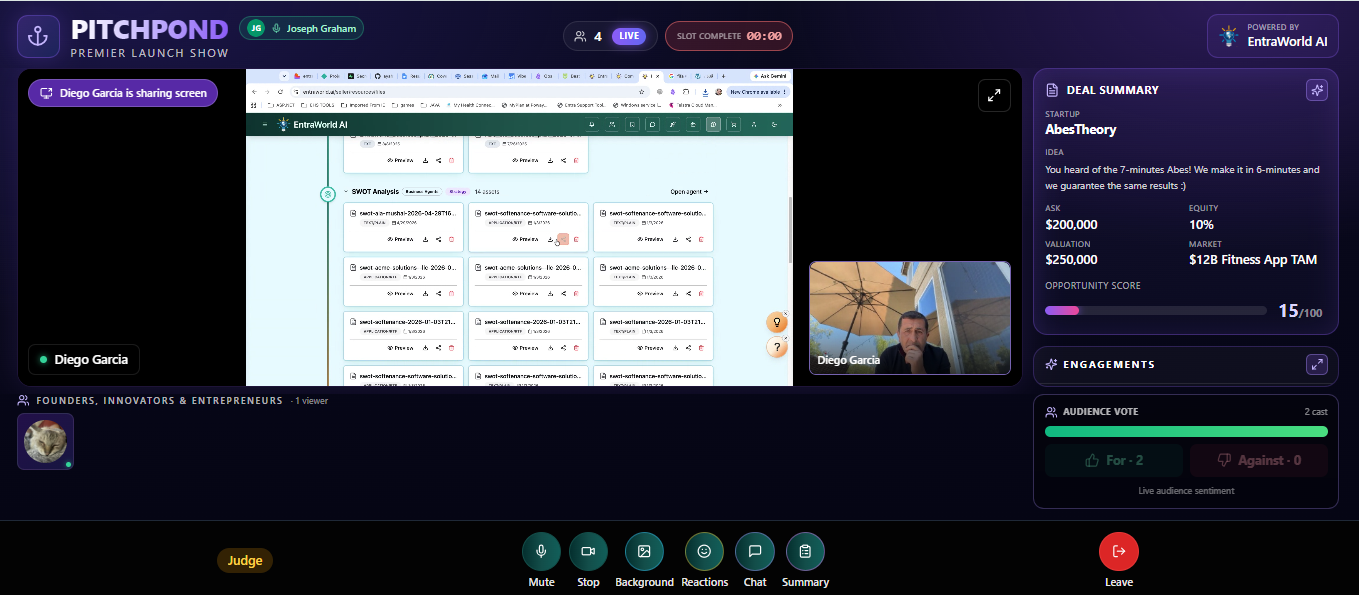Stop the camera video

click(588, 551)
